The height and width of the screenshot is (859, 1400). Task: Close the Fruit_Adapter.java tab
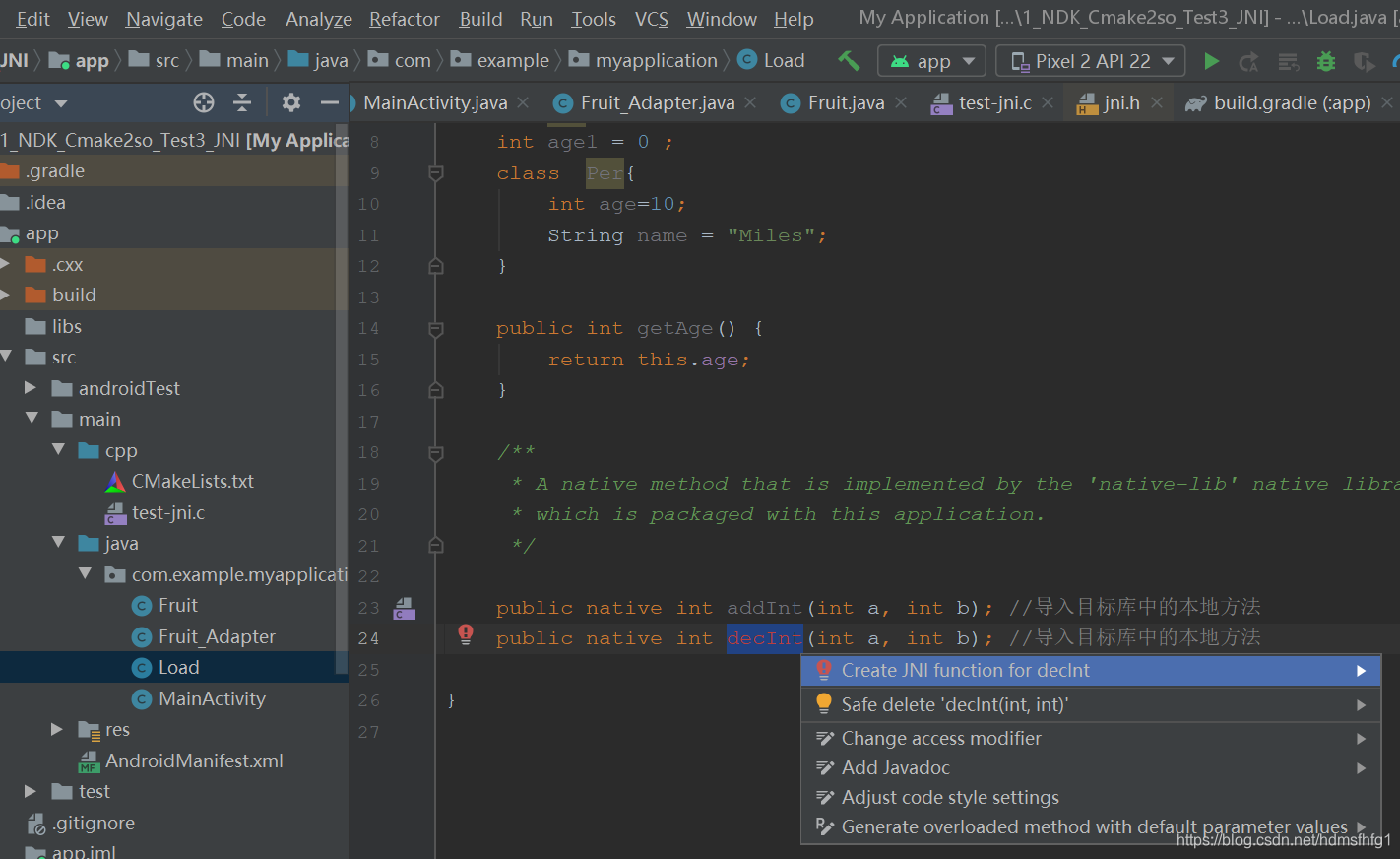pyautogui.click(x=750, y=102)
